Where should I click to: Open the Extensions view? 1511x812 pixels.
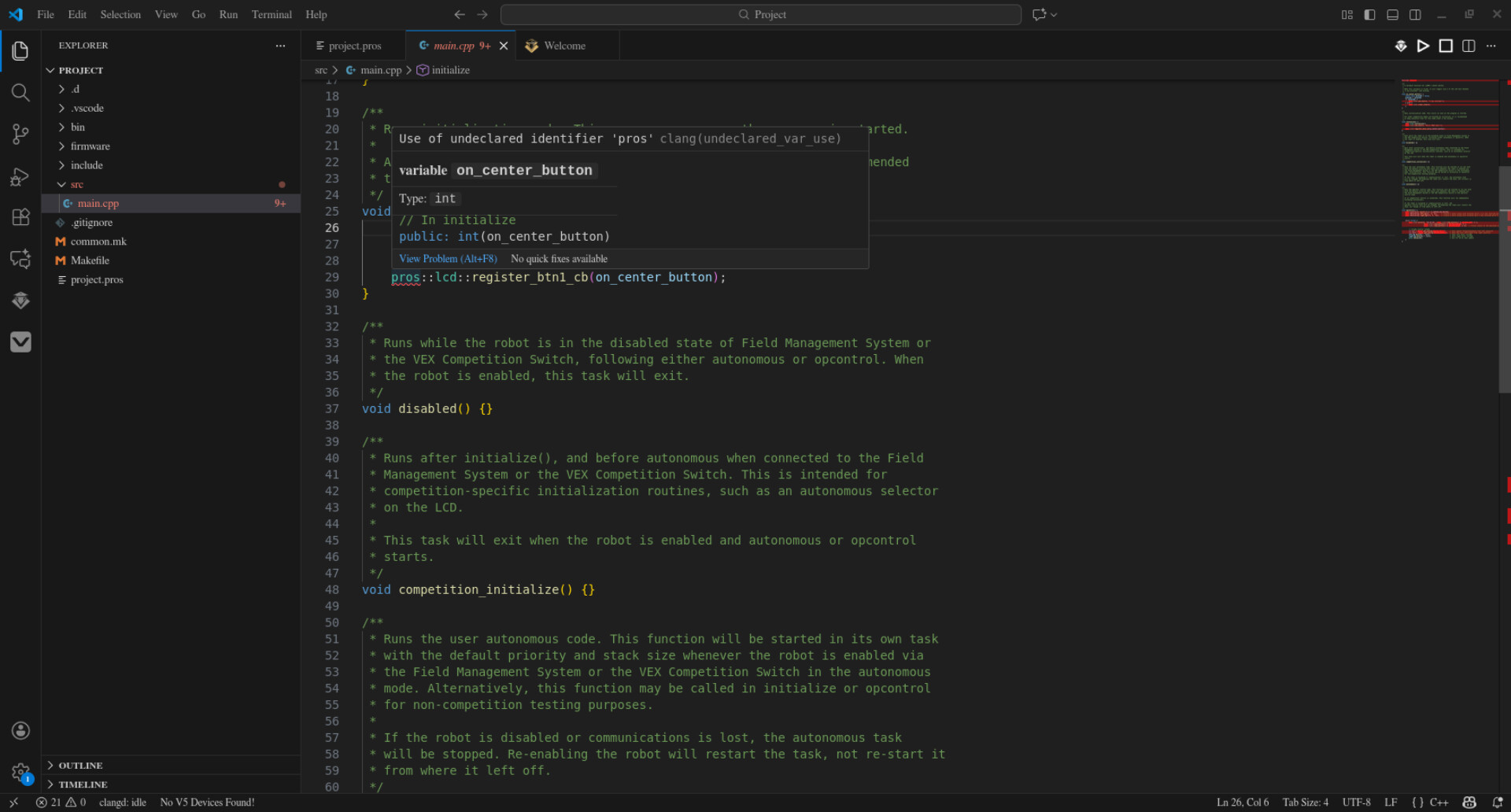tap(20, 218)
